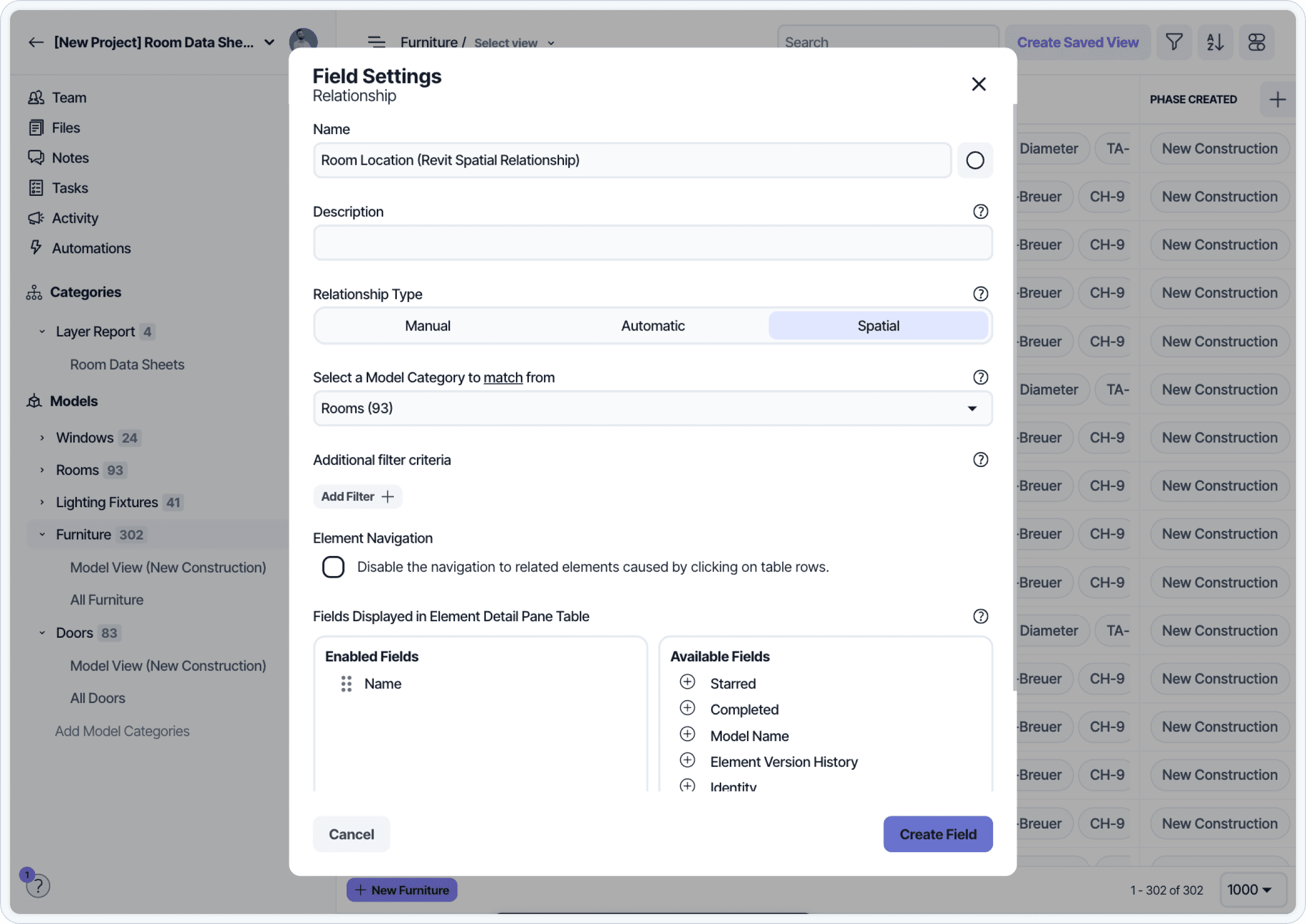Screen dimensions: 1306x924
Task: Add the Element Version History field
Action: (x=688, y=761)
